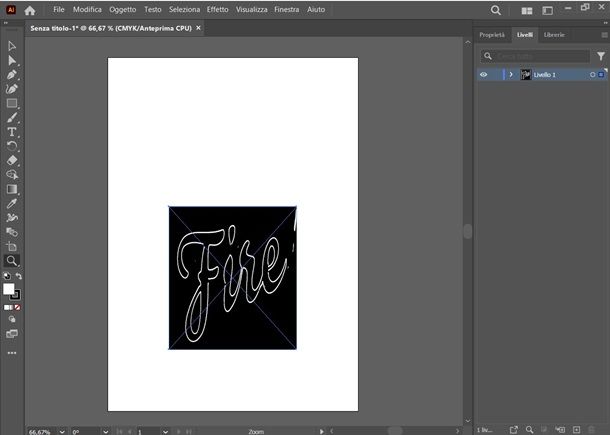Viewport: 610px width, 435px height.
Task: Swap fill and stroke colors
Action: tap(18, 276)
